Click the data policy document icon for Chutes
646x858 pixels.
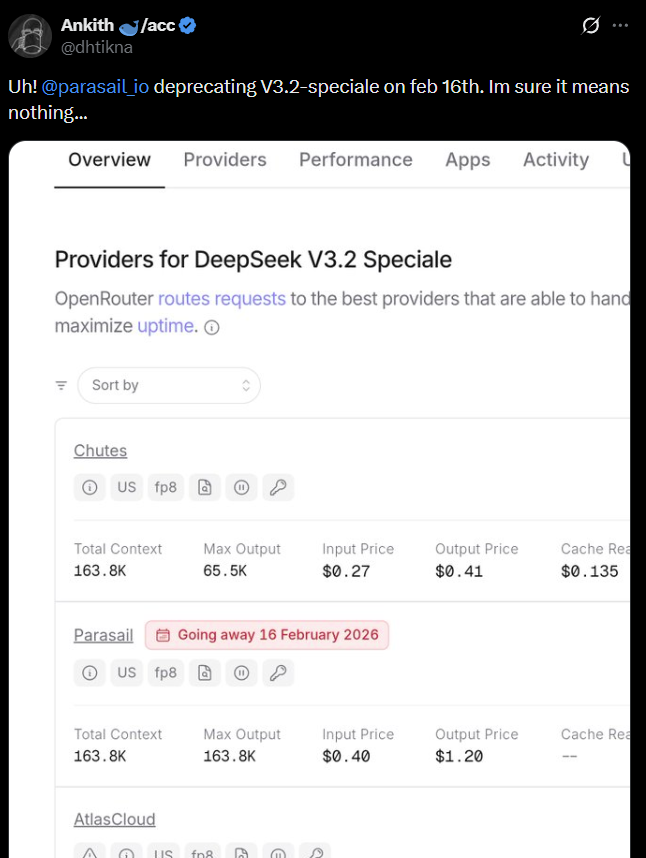coord(204,488)
